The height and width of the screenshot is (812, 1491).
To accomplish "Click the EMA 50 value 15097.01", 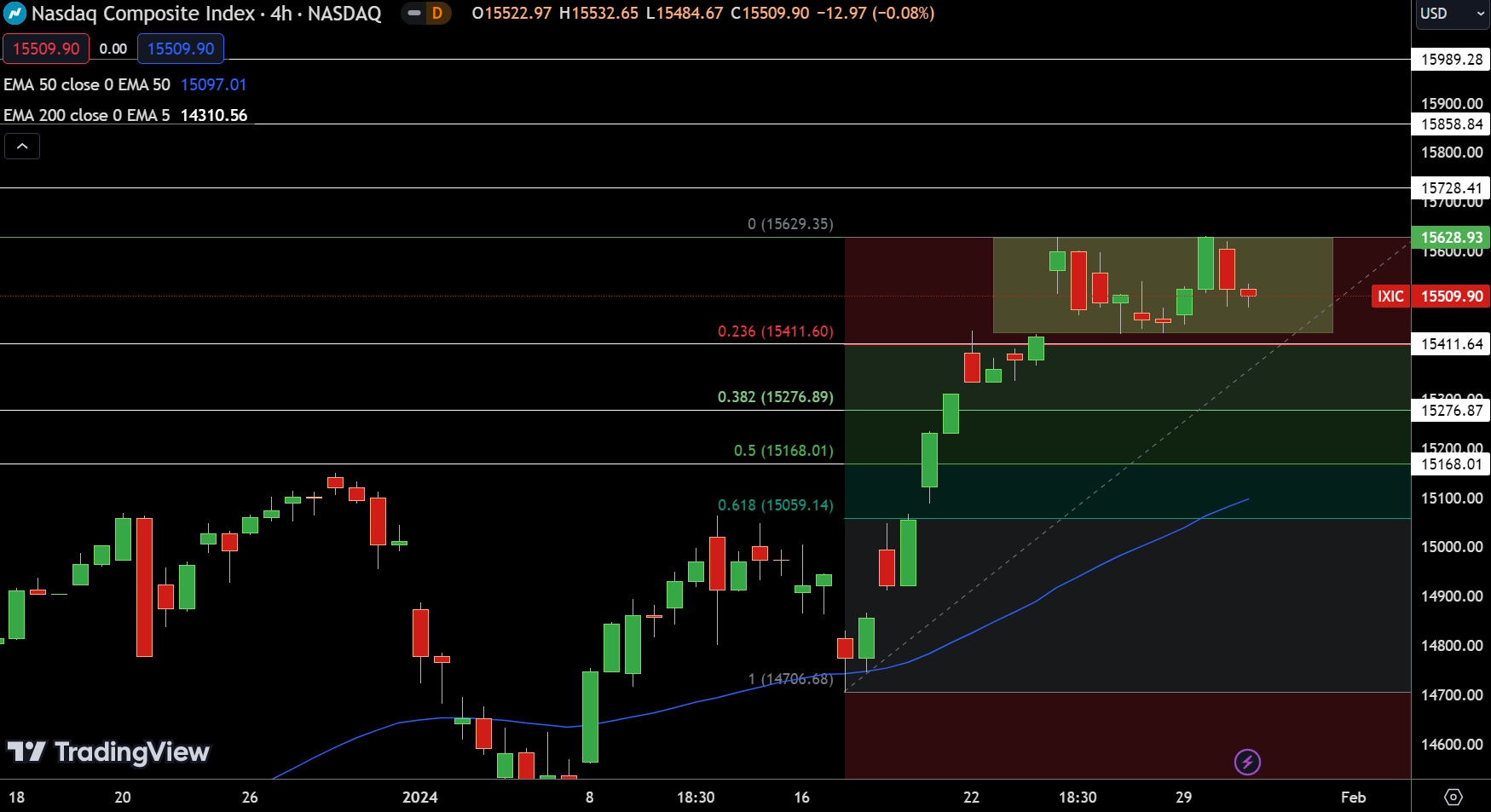I will (213, 84).
